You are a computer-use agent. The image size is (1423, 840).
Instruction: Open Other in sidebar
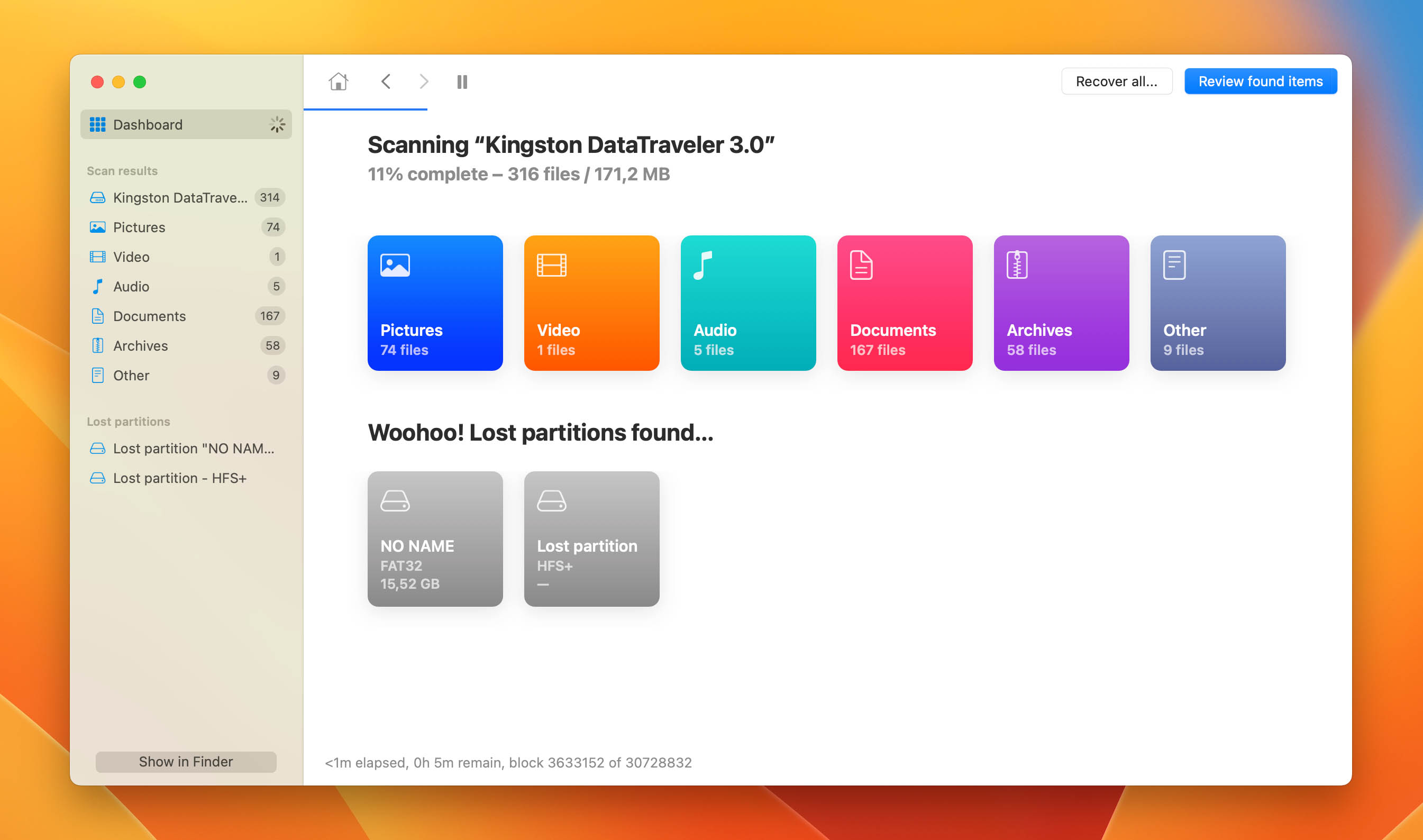point(186,375)
